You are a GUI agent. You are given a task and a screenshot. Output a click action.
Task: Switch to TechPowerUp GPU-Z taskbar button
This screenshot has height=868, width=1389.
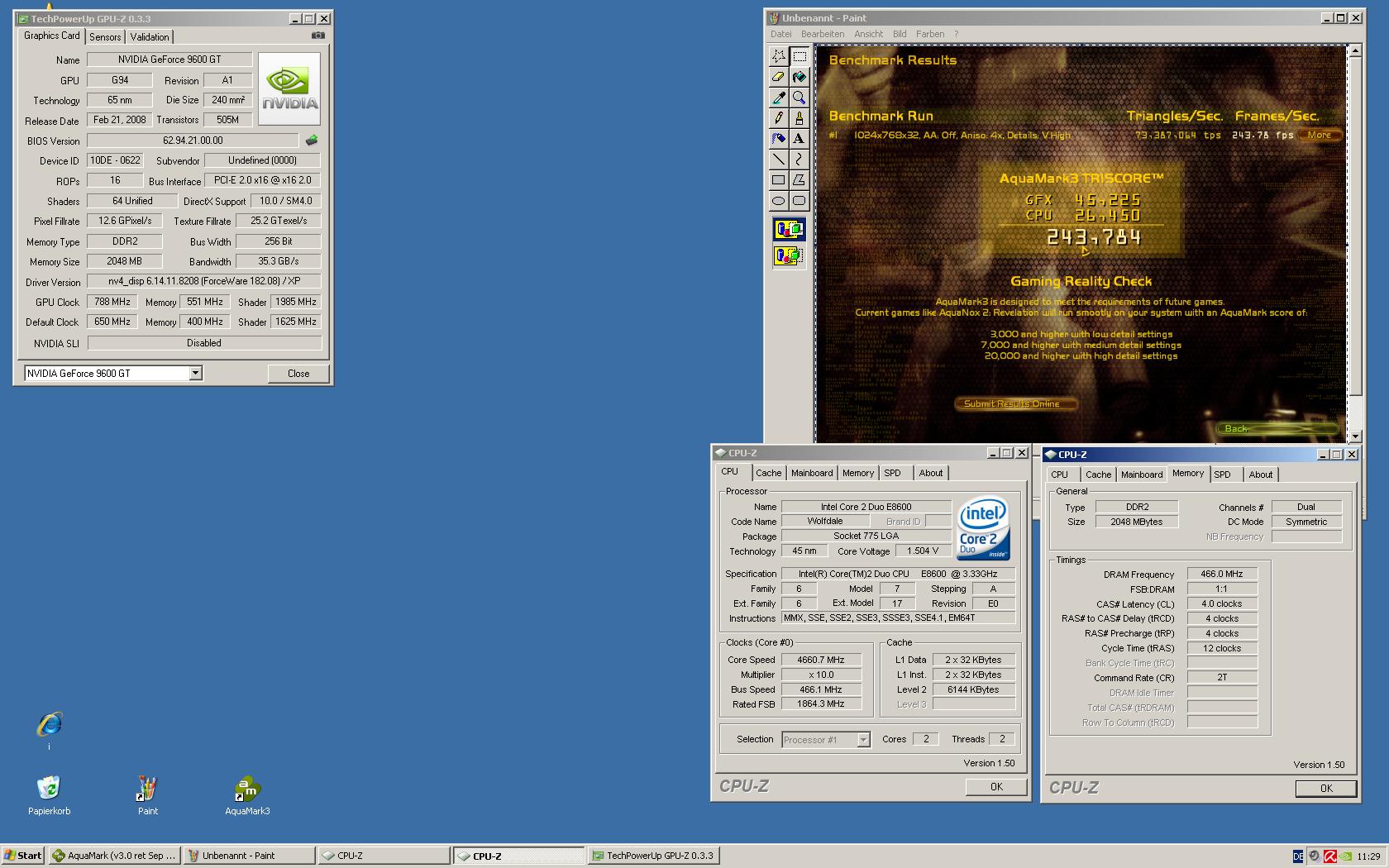(653, 856)
